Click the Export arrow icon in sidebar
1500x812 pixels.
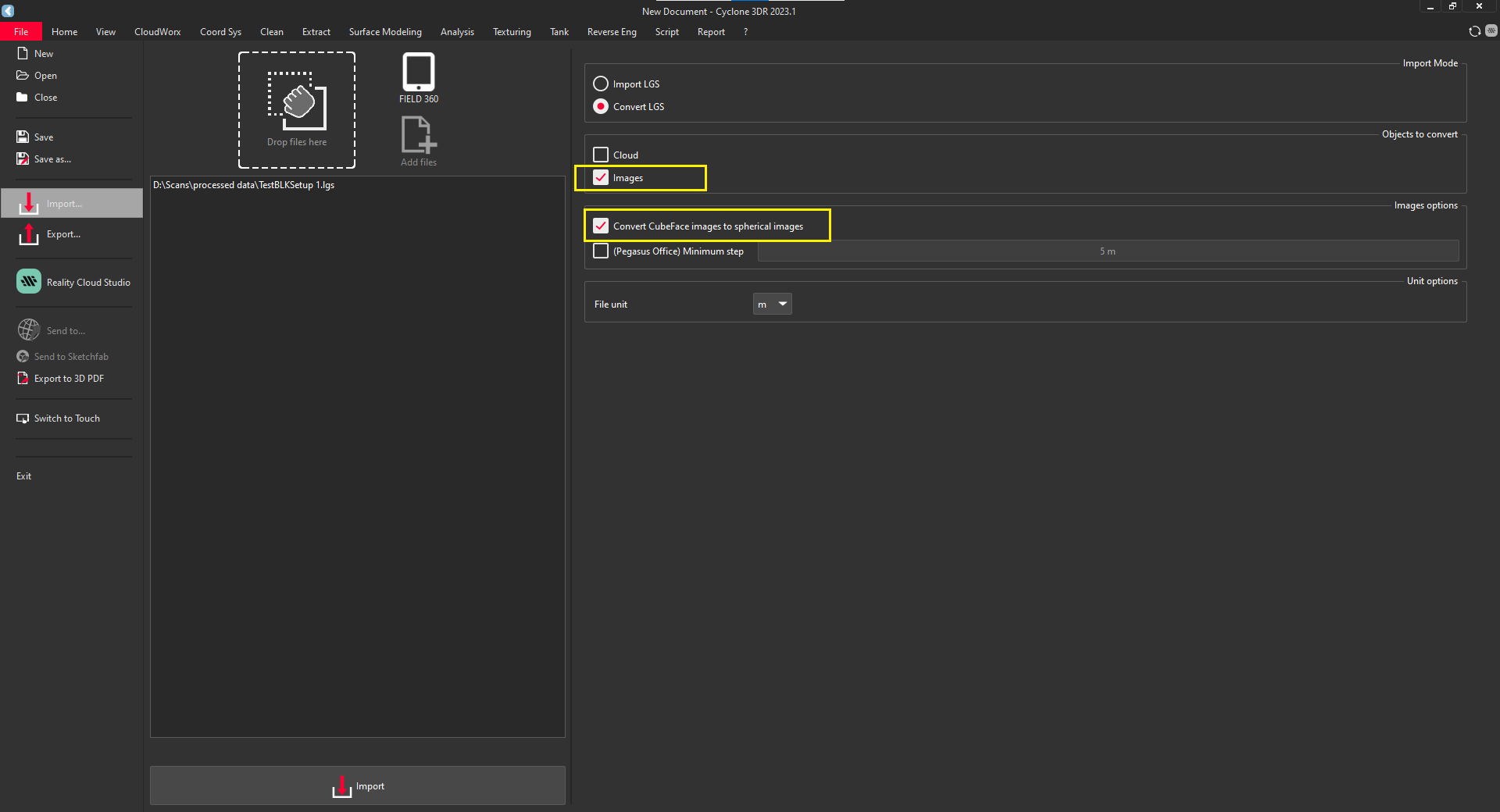click(29, 234)
